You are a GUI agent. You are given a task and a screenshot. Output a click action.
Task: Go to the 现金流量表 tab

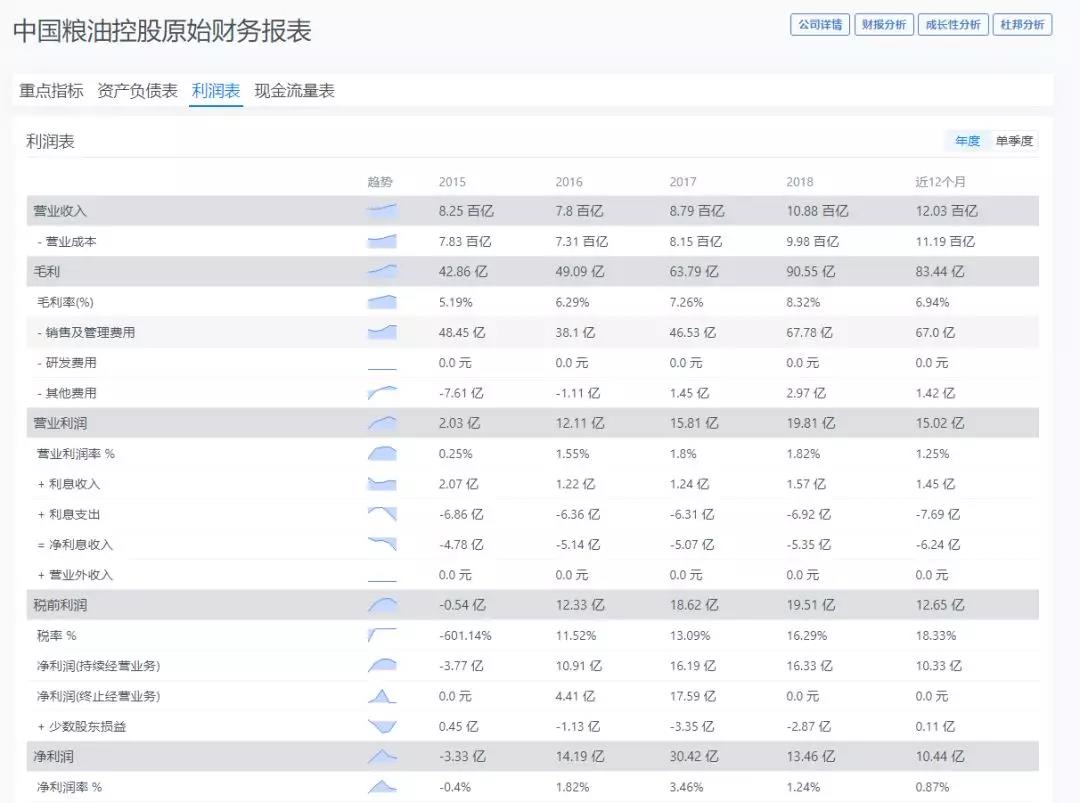(294, 91)
